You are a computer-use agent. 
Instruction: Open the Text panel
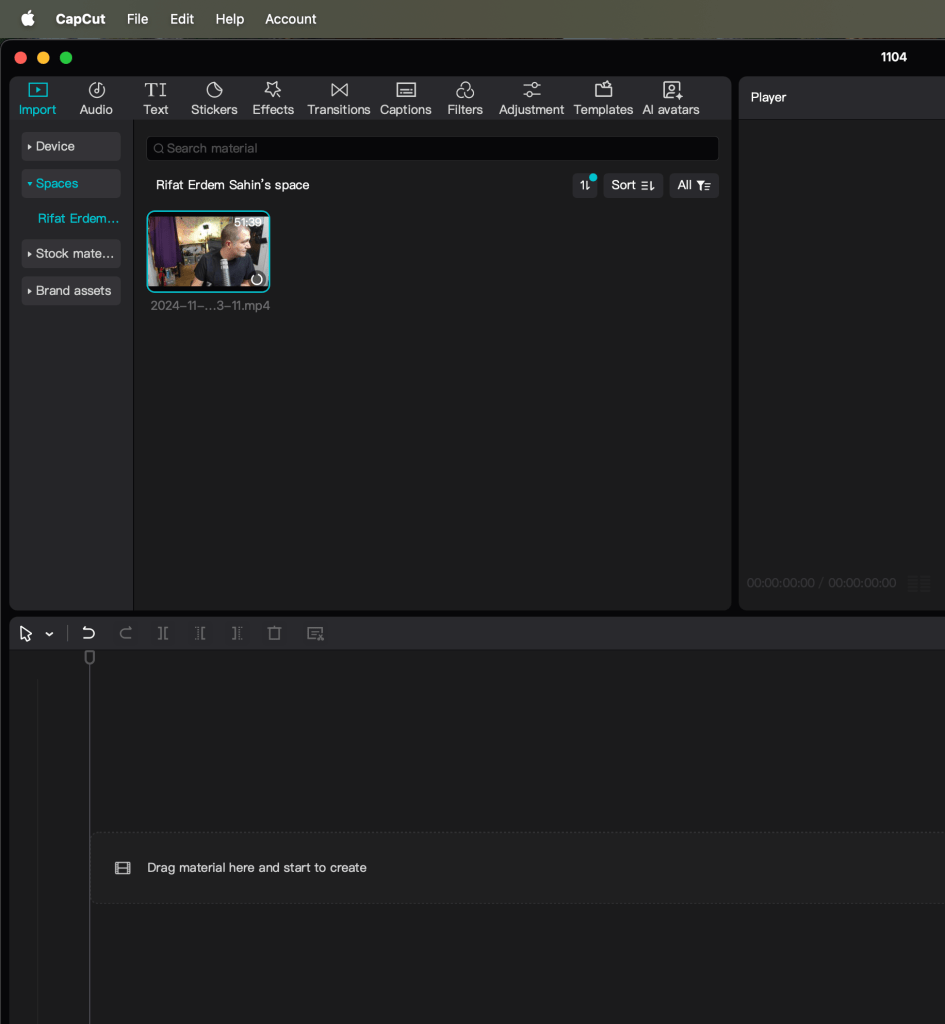coord(155,99)
